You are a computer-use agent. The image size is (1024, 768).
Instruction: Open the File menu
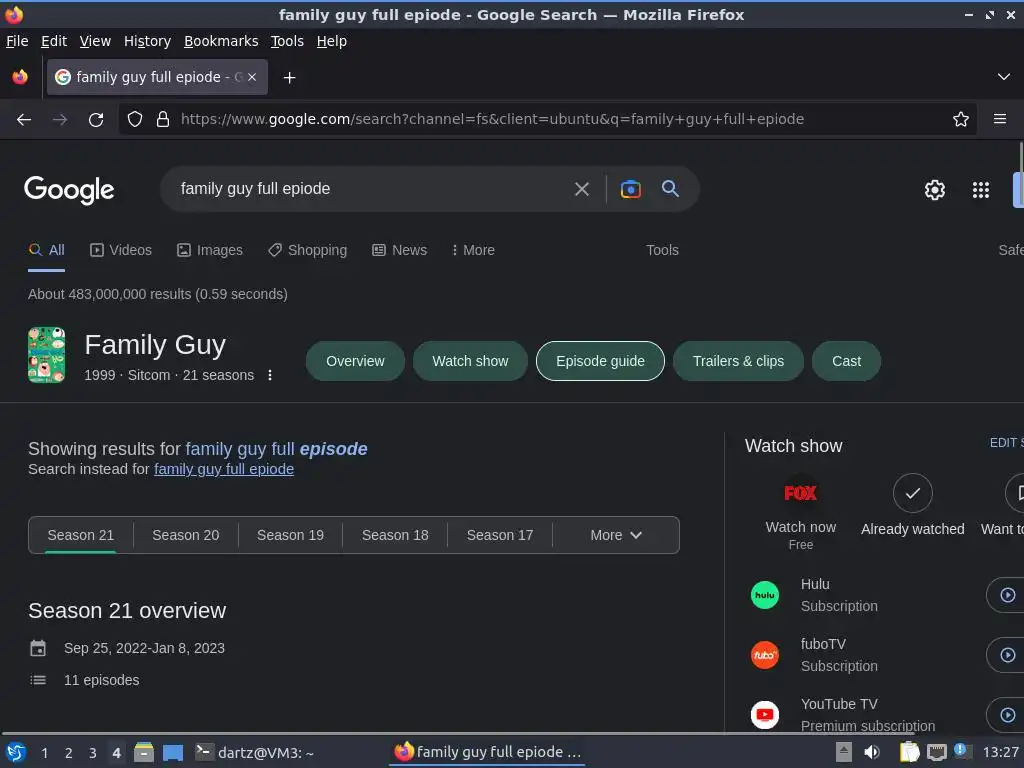(x=17, y=41)
